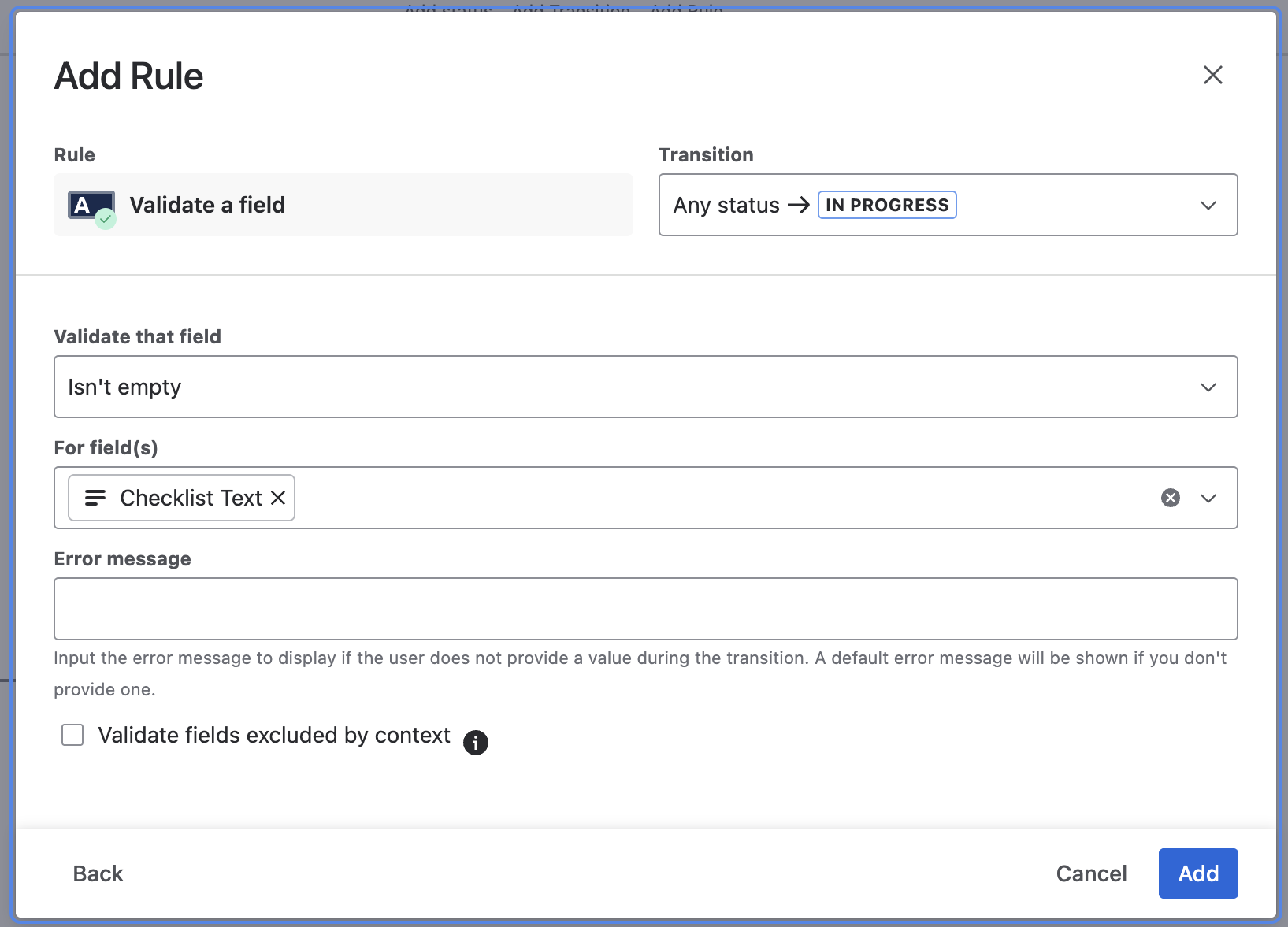Show info about excluded by context option

point(475,742)
